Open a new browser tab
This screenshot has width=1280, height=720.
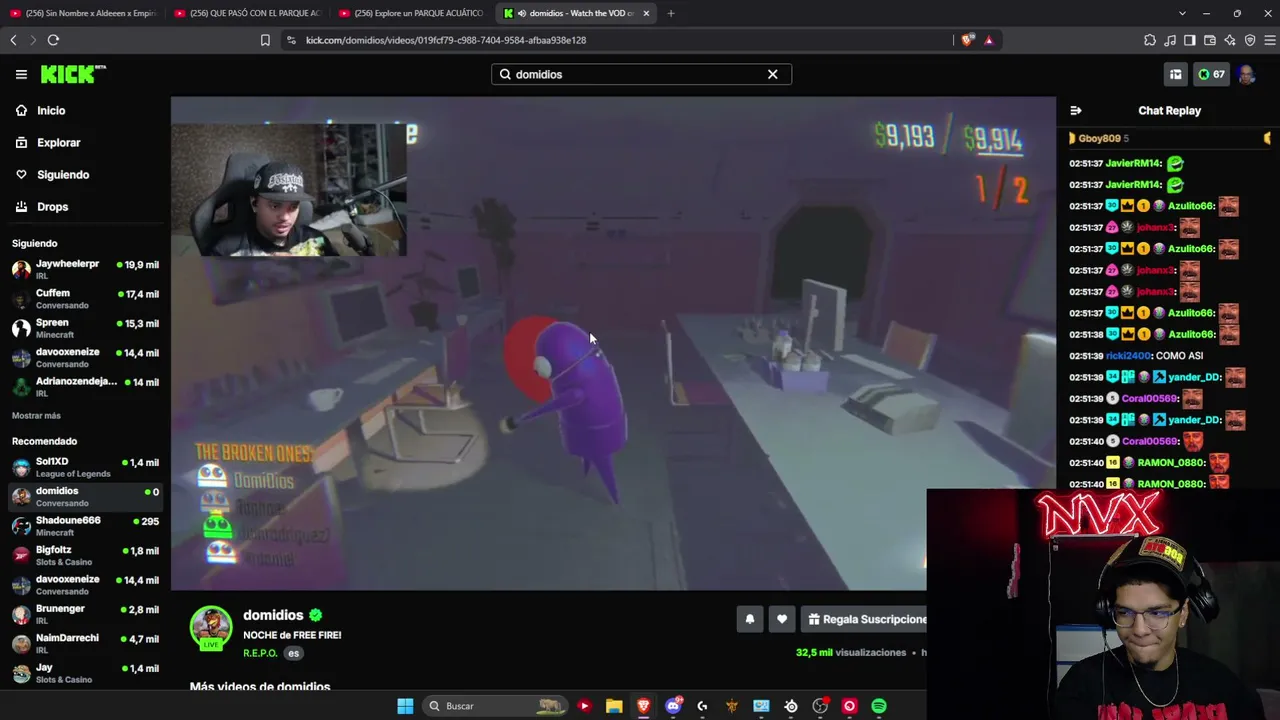tap(671, 13)
